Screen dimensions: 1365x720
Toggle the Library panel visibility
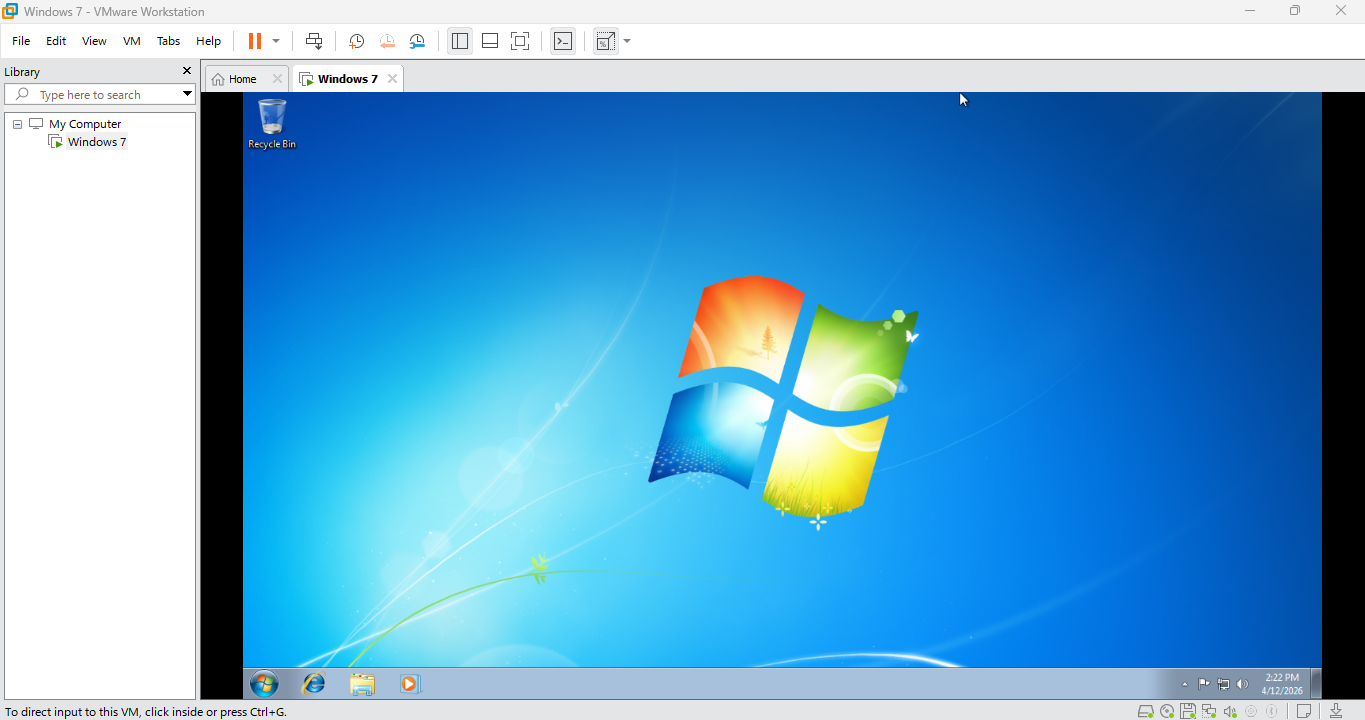coord(459,41)
